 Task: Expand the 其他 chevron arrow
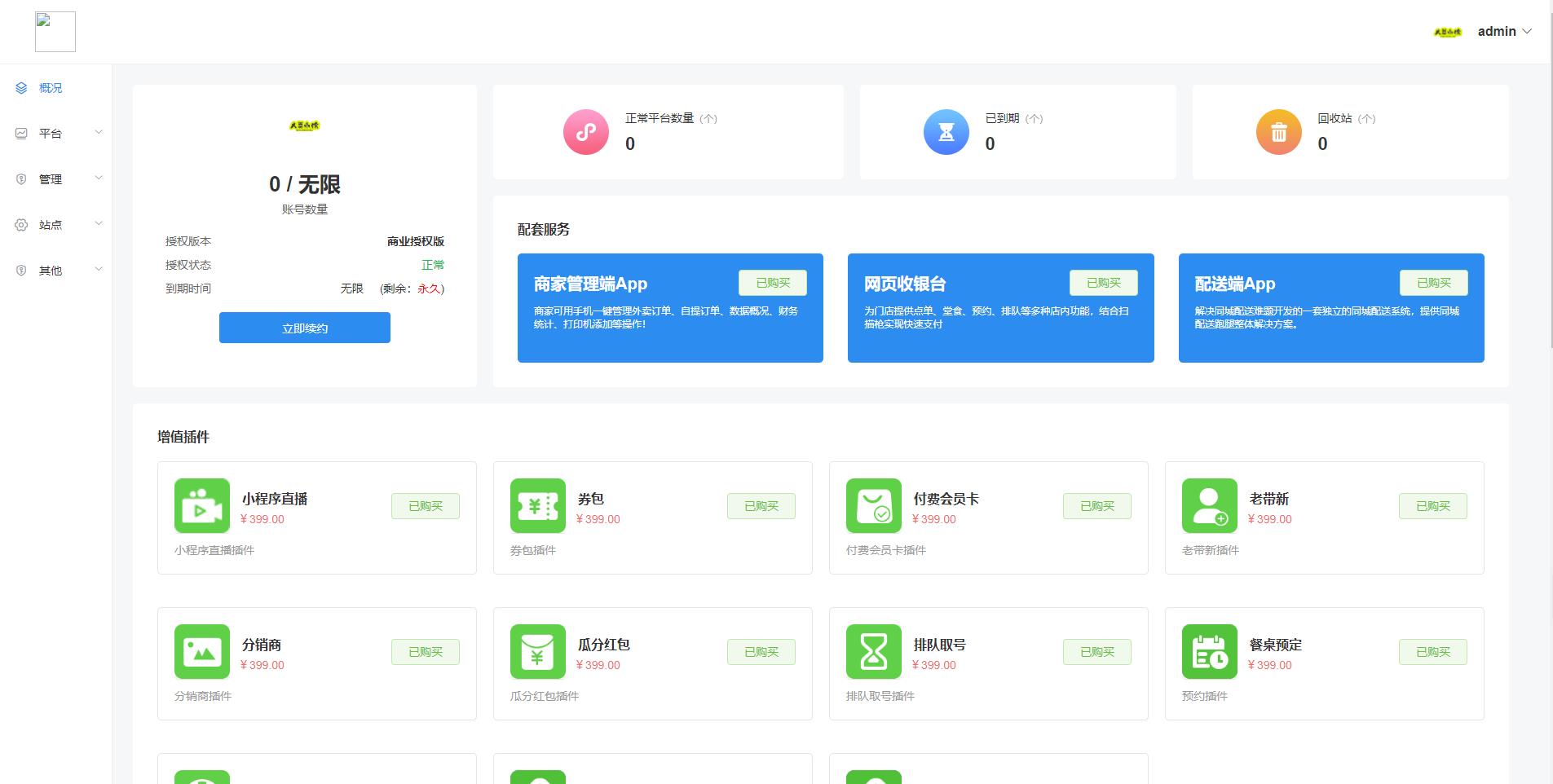tap(99, 270)
